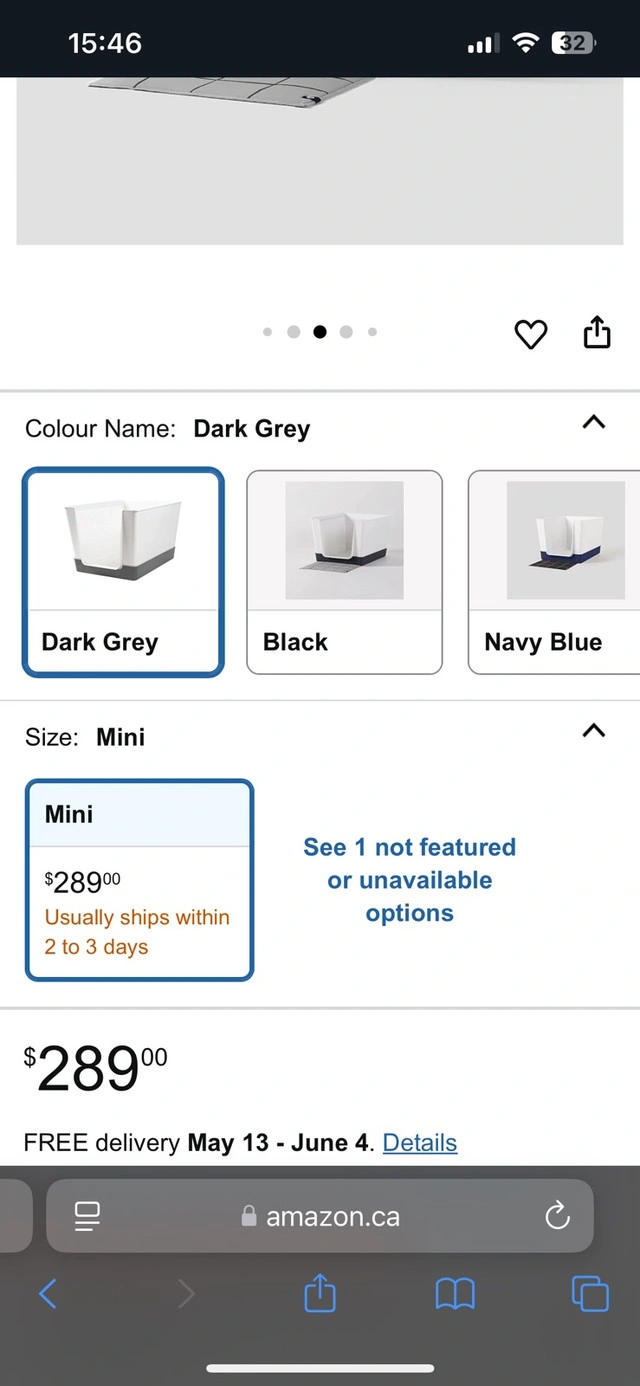Jump to the fourth image carousel dot
The height and width of the screenshot is (1386, 640).
346,332
